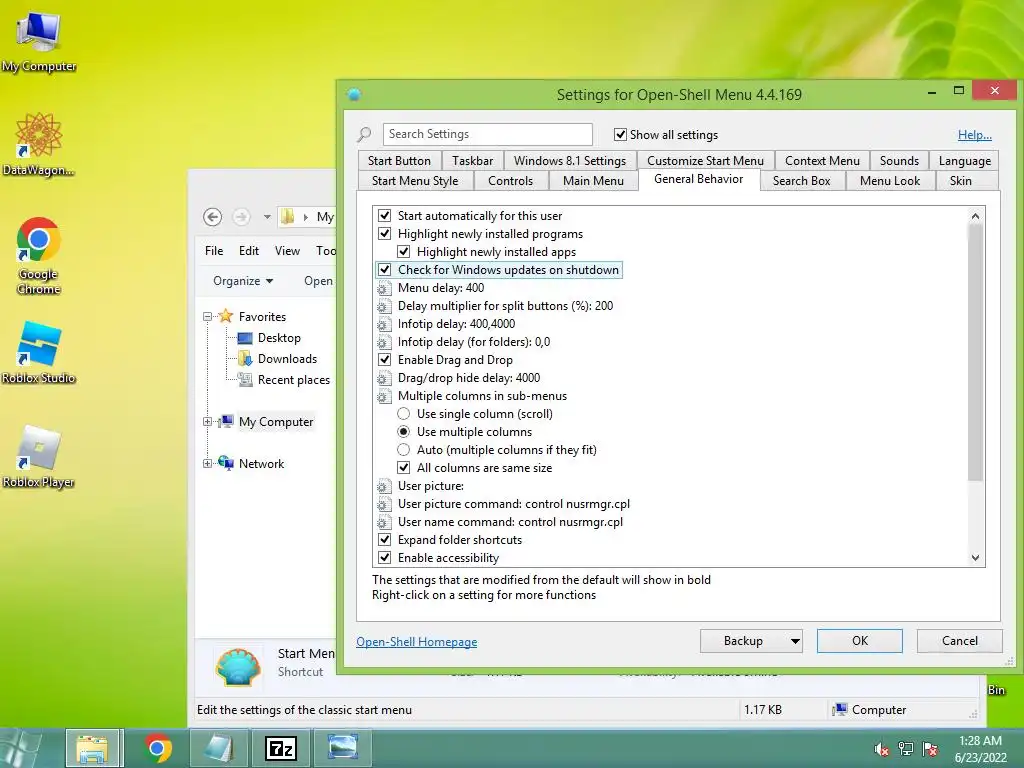This screenshot has width=1024, height=768.
Task: Open the Organize dropdown in Explorer
Action: pos(243,281)
